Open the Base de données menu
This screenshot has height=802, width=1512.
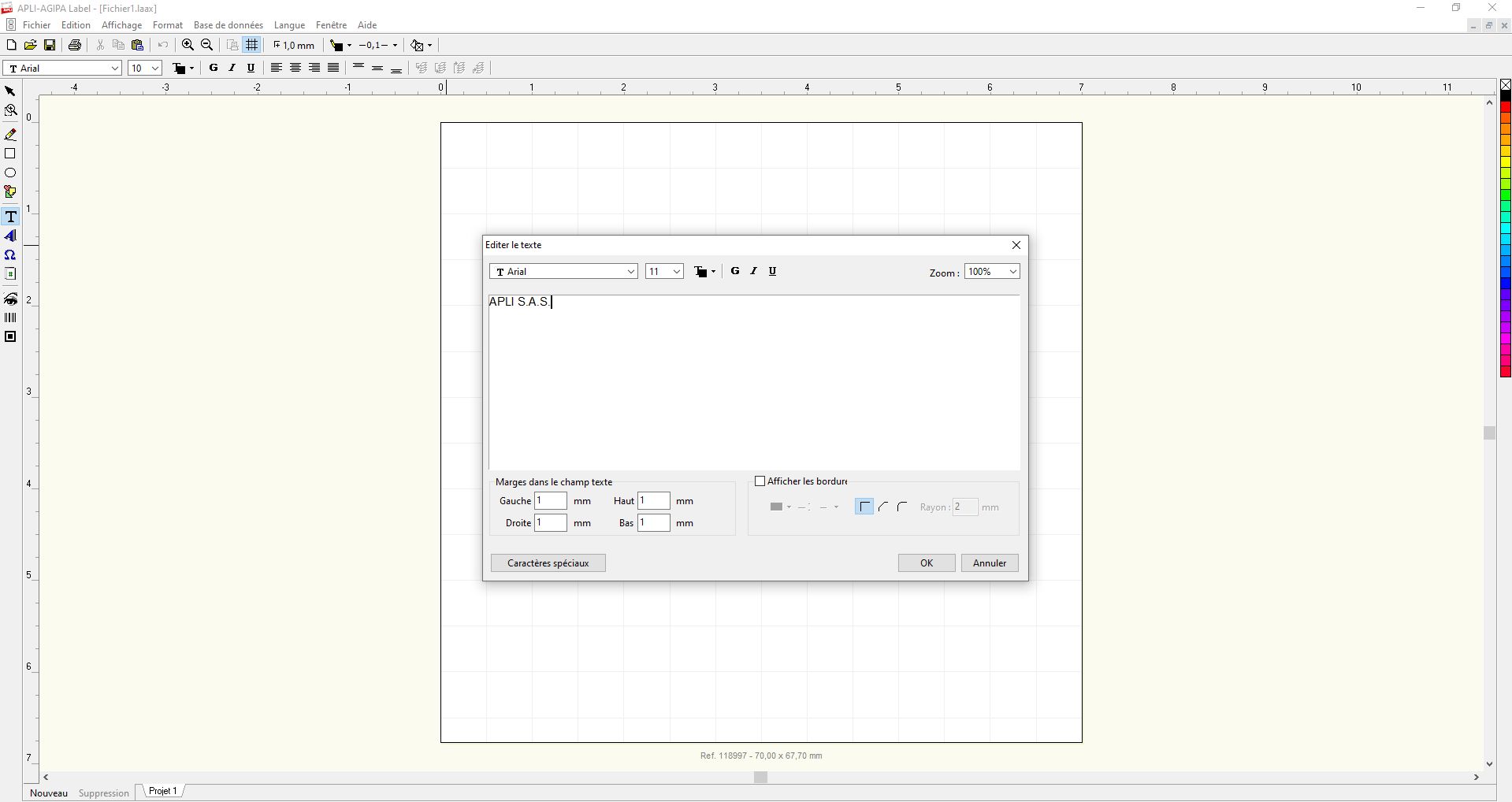point(228,25)
